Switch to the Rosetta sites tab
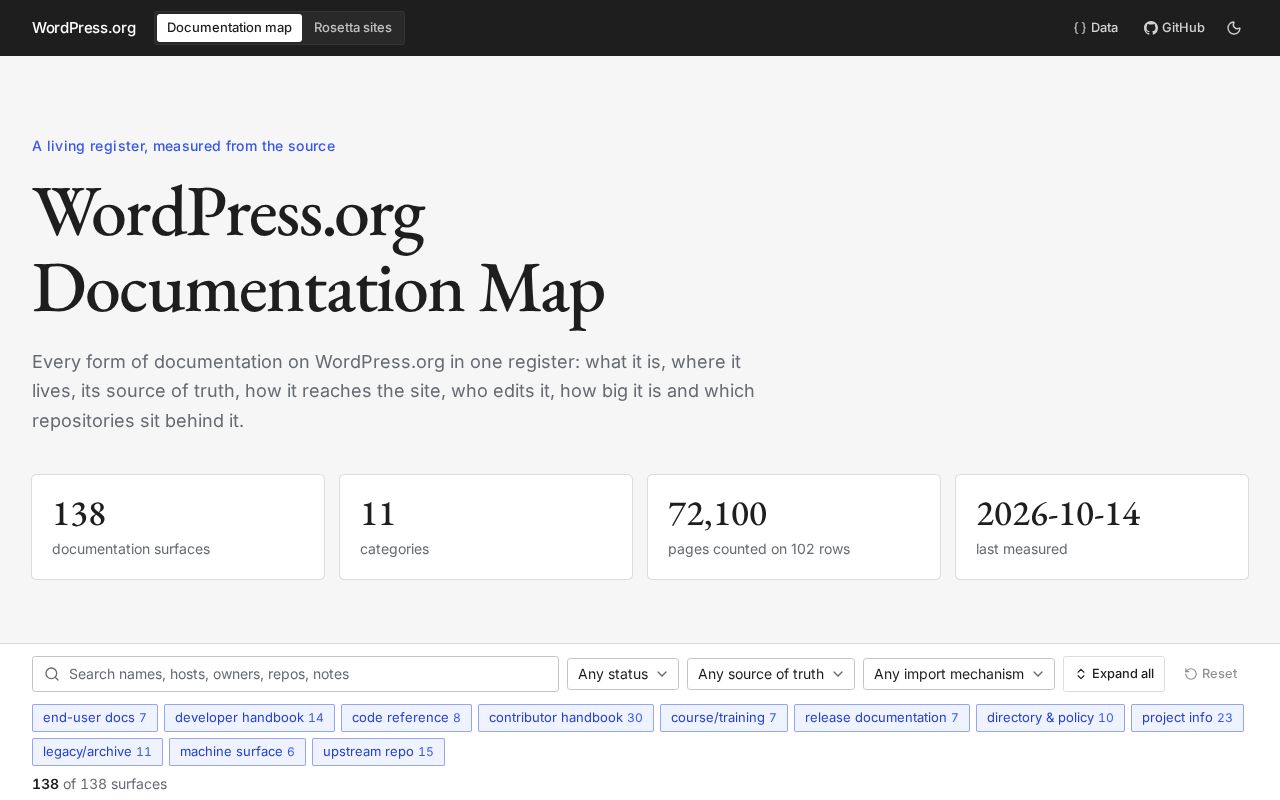This screenshot has width=1280, height=800. coord(353,28)
